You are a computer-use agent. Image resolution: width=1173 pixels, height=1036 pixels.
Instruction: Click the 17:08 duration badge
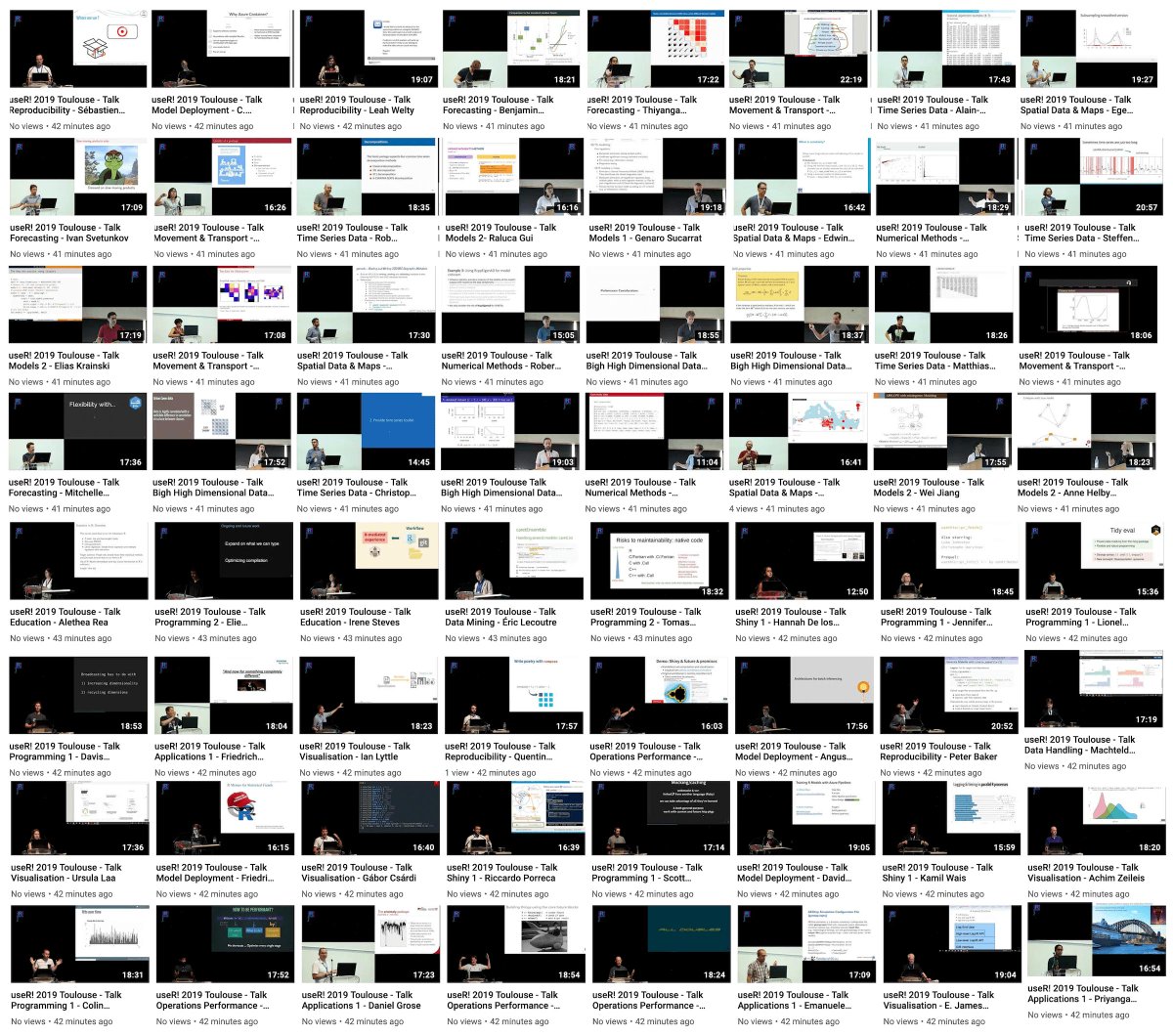[x=275, y=336]
